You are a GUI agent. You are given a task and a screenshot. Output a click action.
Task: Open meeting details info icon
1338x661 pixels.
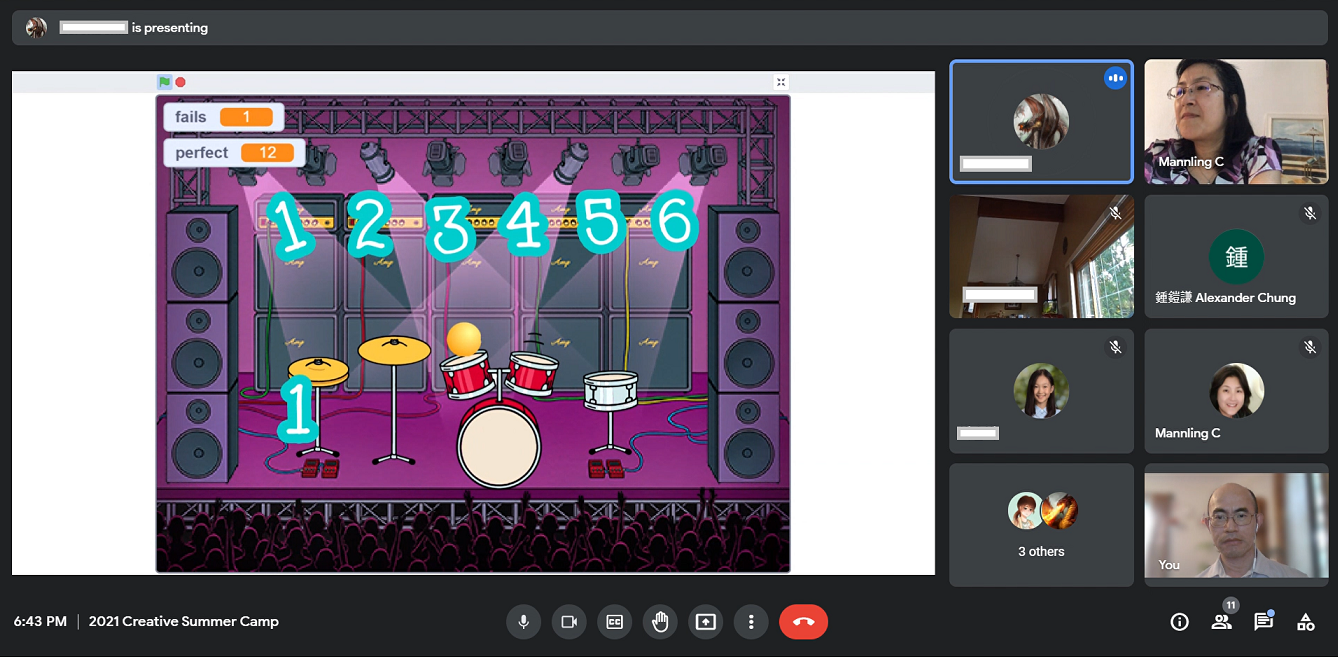click(1179, 622)
